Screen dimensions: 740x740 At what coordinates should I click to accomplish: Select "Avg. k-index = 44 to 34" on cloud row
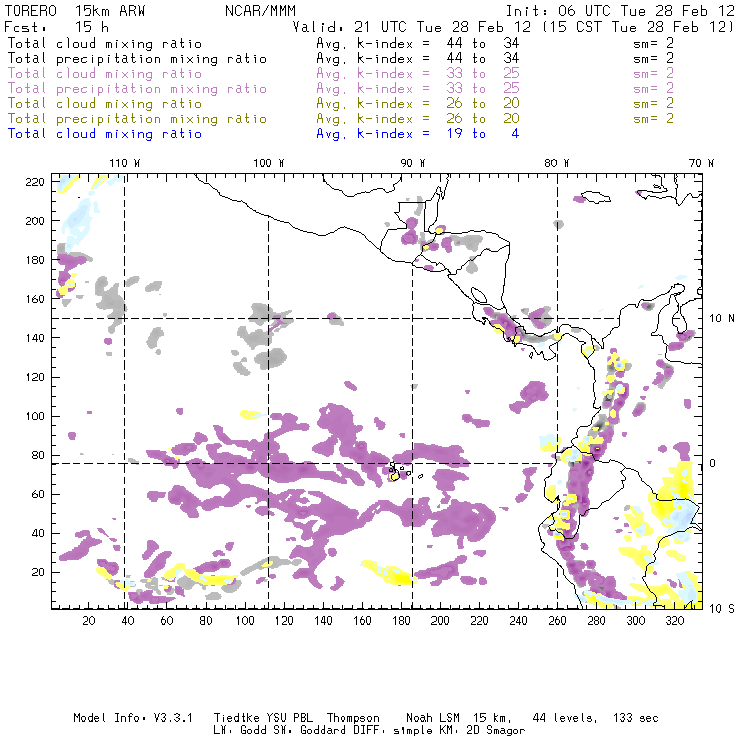[418, 43]
